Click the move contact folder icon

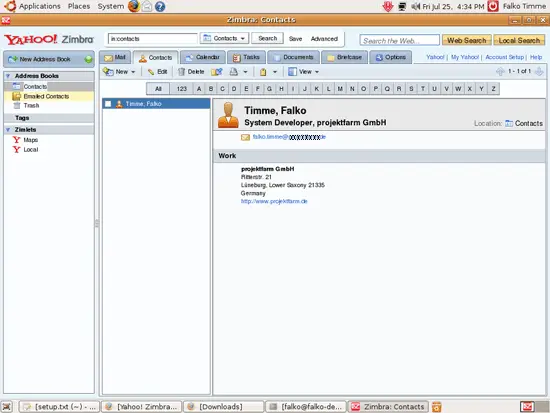217,72
